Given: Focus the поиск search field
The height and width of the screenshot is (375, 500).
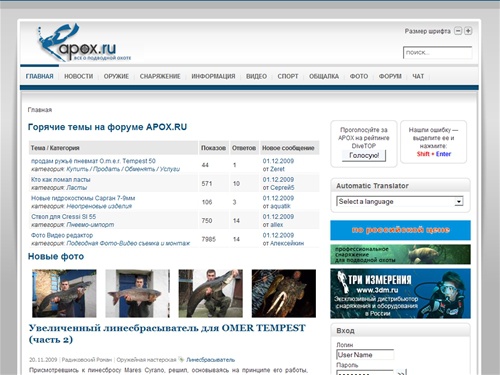Looking at the screenshot, I should click(x=437, y=53).
